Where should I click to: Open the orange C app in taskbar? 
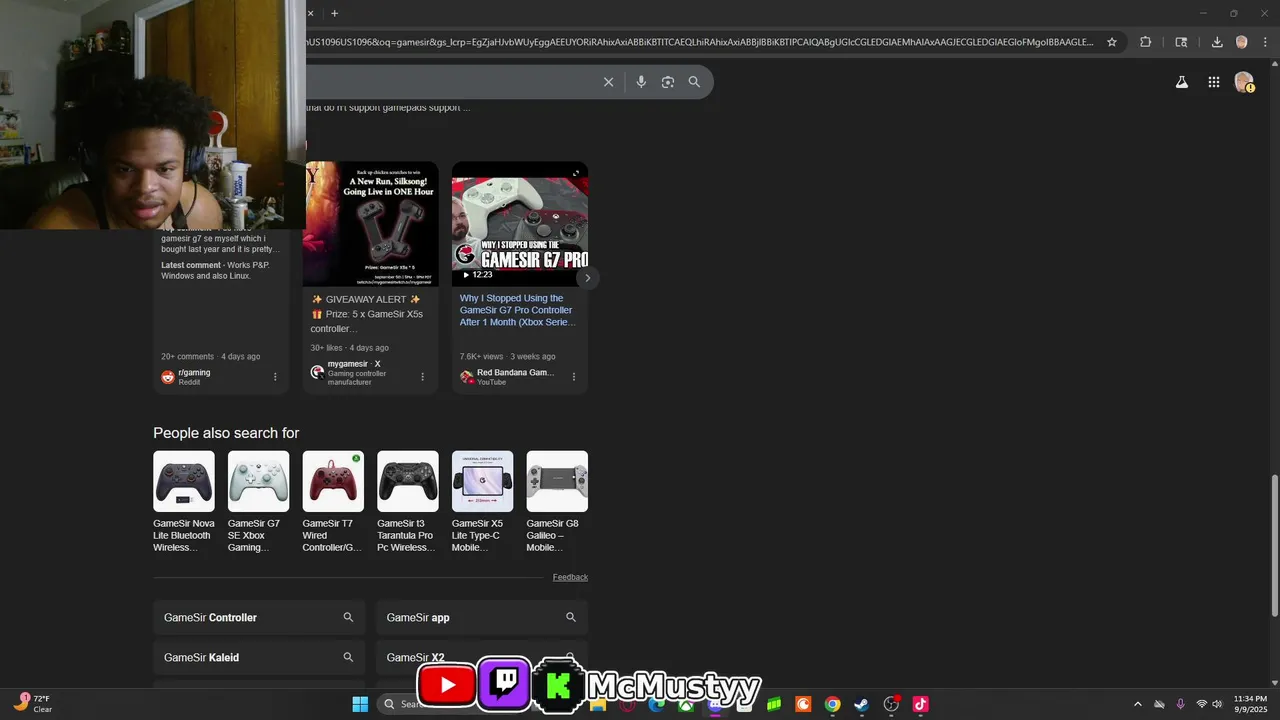[803, 704]
